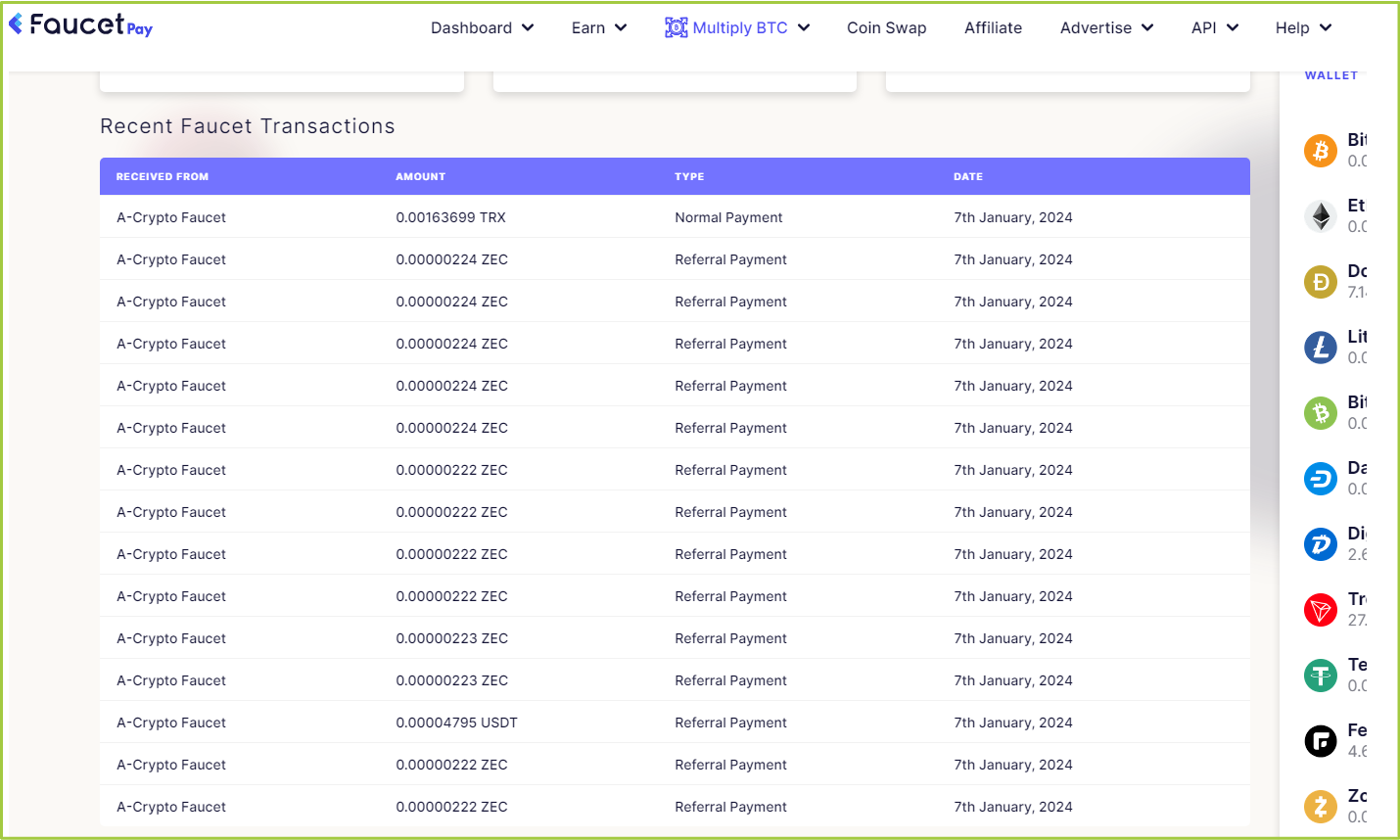The image size is (1400, 840).
Task: Expand the Multiply BTC dropdown
Action: click(x=737, y=28)
